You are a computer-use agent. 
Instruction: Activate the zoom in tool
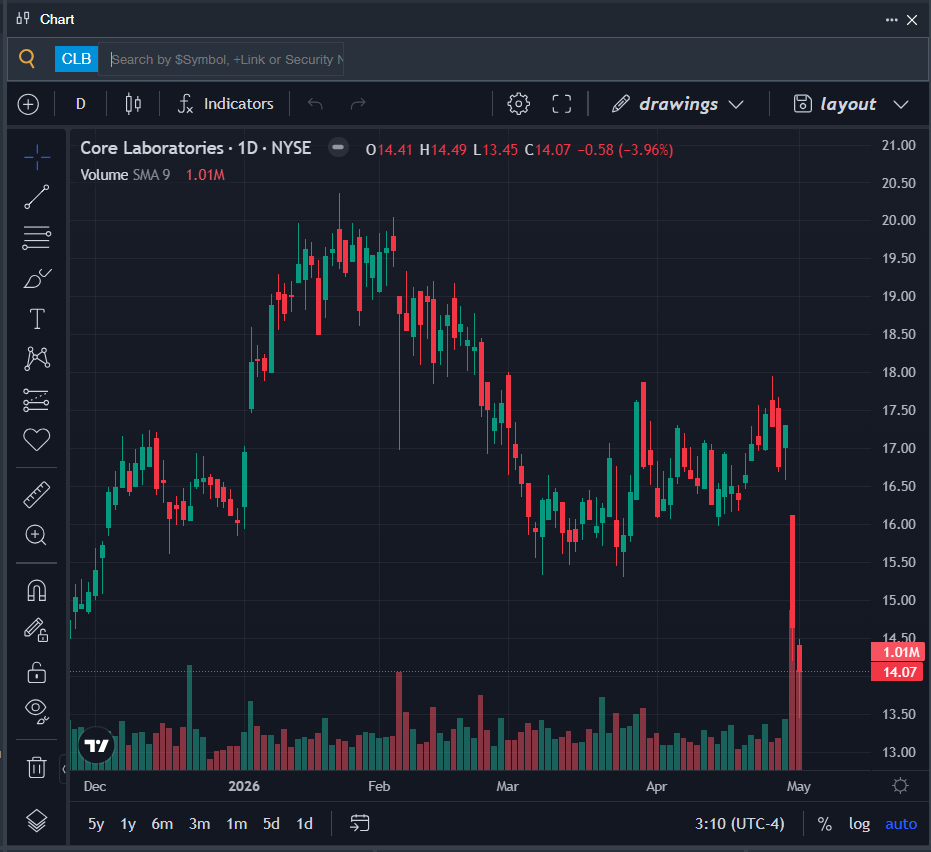36,535
